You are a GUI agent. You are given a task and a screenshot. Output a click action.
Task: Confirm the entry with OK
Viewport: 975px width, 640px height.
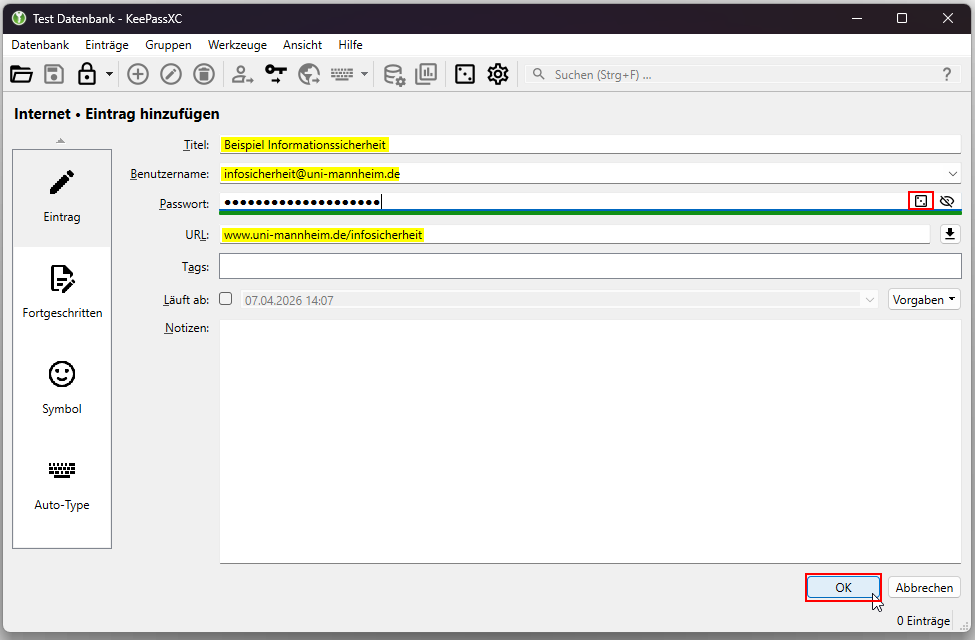click(843, 588)
